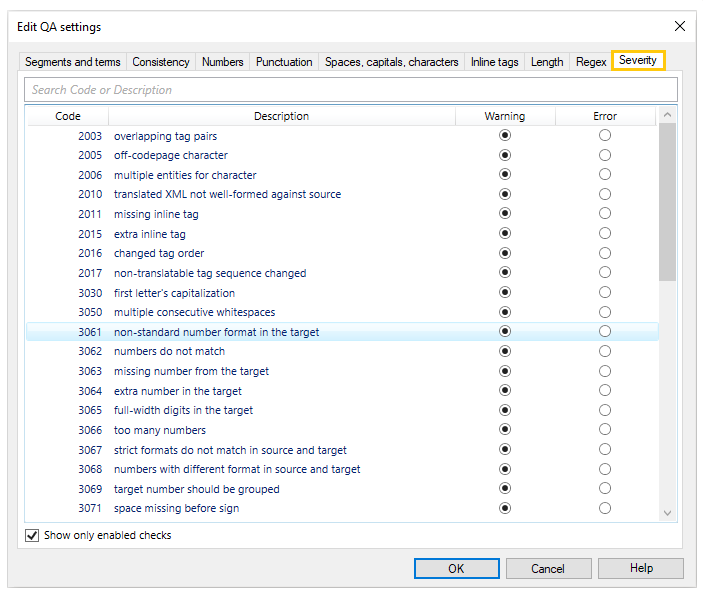Image resolution: width=703 pixels, height=593 pixels.
Task: Open Help for QA settings
Action: coord(641,569)
